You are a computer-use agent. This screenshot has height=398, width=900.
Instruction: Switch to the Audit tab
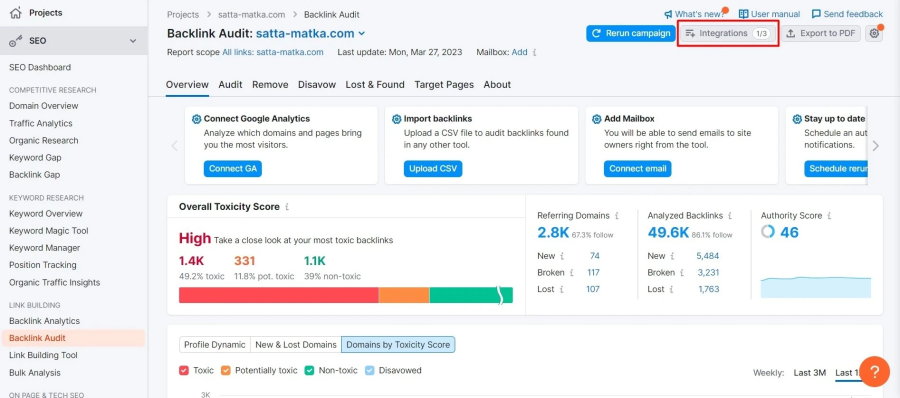click(x=230, y=84)
